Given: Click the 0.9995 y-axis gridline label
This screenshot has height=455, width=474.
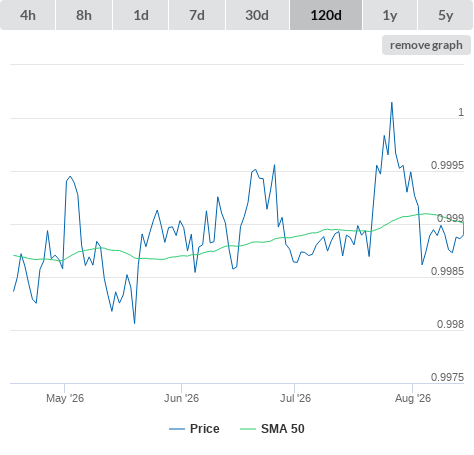Looking at the screenshot, I should point(447,165).
